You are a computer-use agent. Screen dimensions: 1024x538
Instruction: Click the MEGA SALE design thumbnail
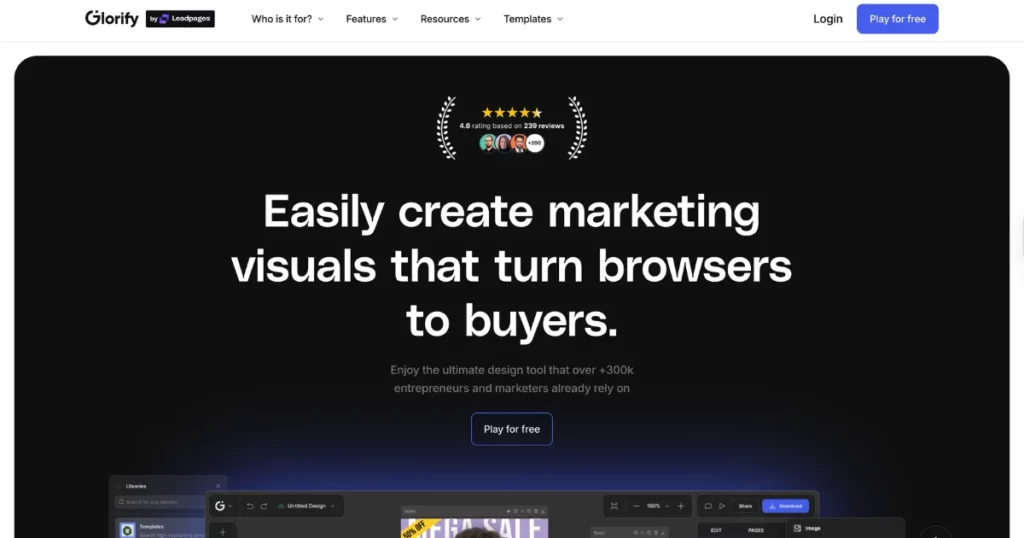(x=474, y=528)
